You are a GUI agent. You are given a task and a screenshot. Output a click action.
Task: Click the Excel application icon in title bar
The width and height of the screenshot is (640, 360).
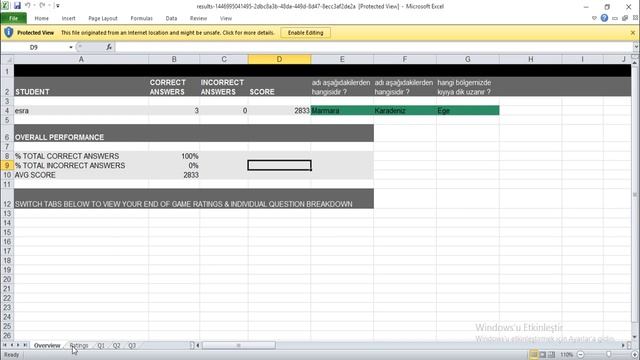[5, 6]
